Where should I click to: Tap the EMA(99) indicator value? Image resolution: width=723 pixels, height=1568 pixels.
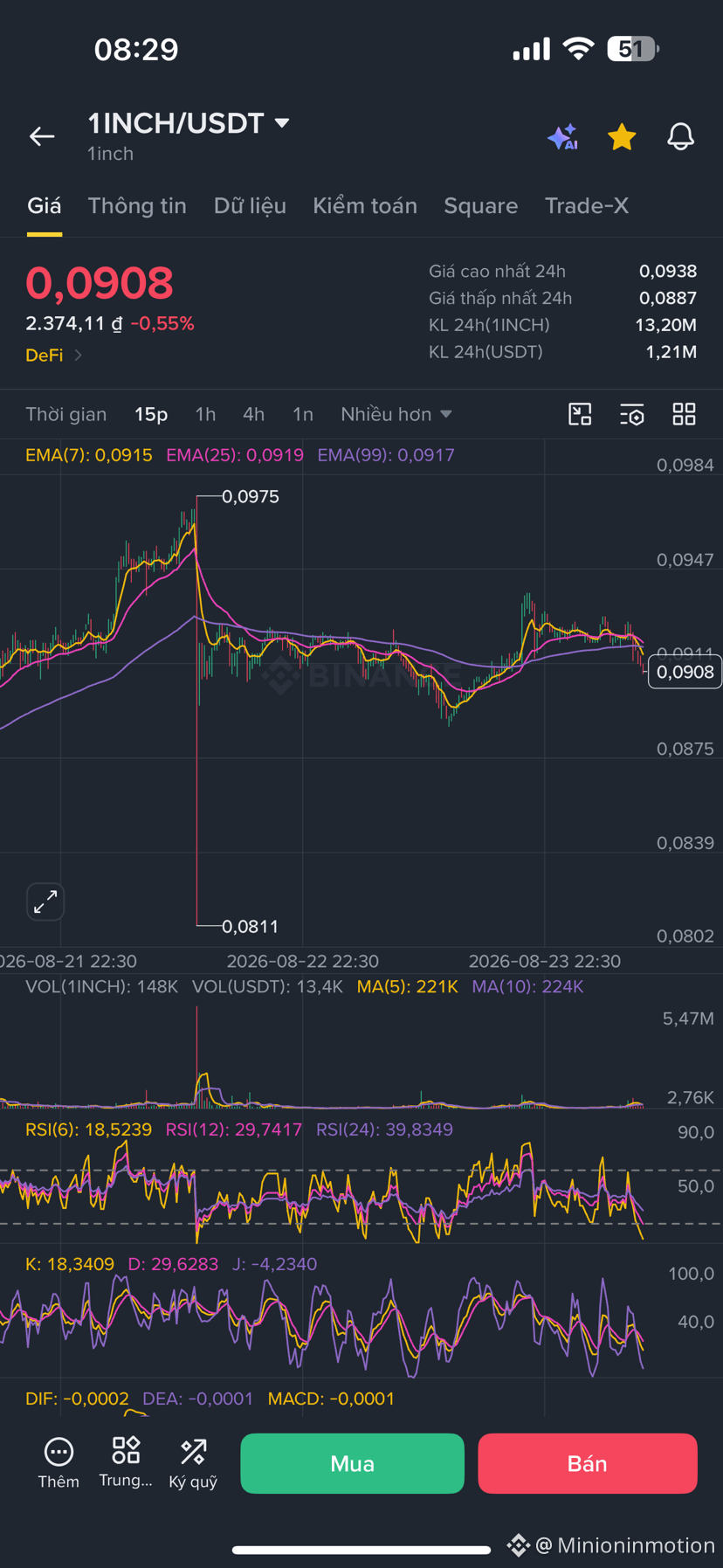[x=386, y=455]
